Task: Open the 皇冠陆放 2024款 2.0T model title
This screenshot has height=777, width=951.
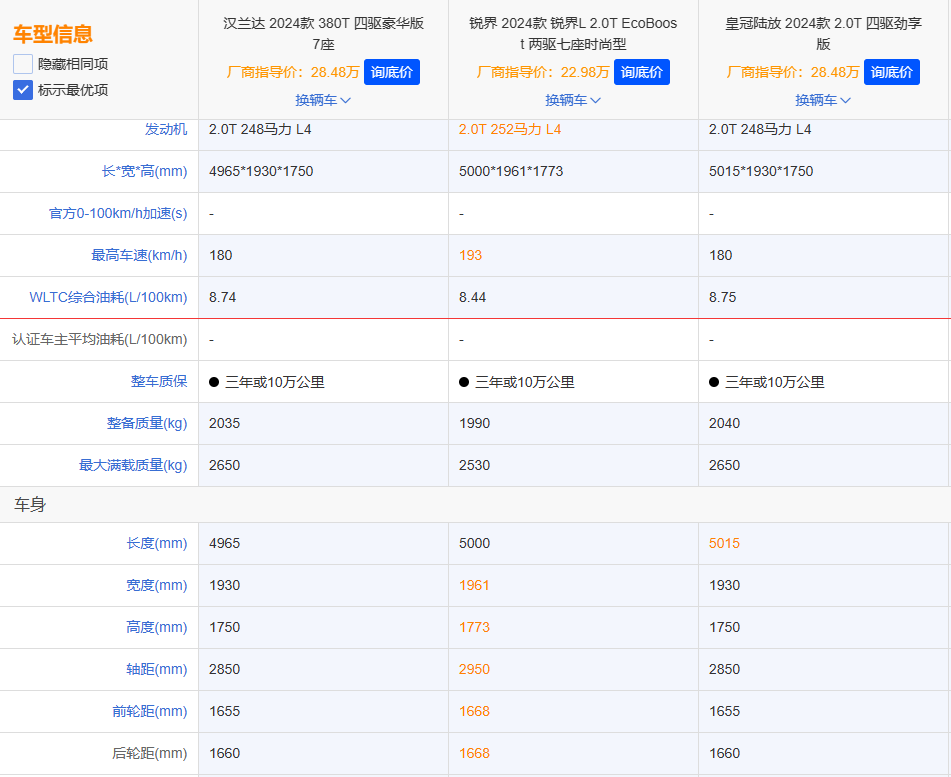Action: point(823,33)
